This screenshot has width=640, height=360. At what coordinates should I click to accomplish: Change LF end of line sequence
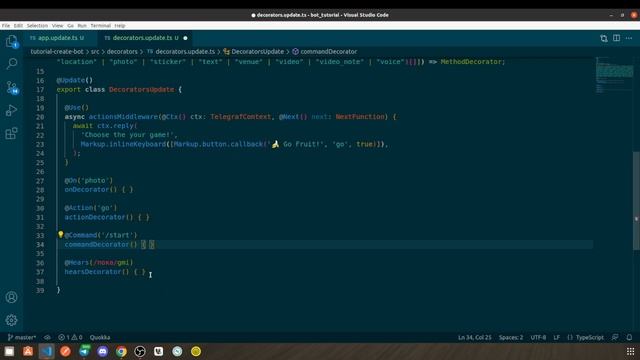pyautogui.click(x=556, y=337)
